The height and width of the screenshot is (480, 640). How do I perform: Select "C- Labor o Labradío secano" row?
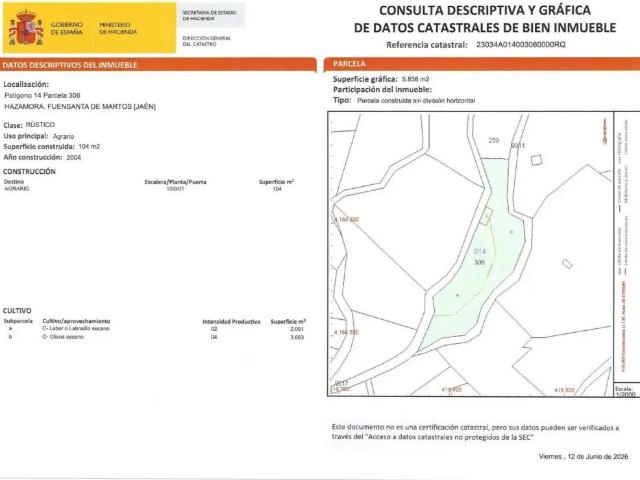[76, 329]
